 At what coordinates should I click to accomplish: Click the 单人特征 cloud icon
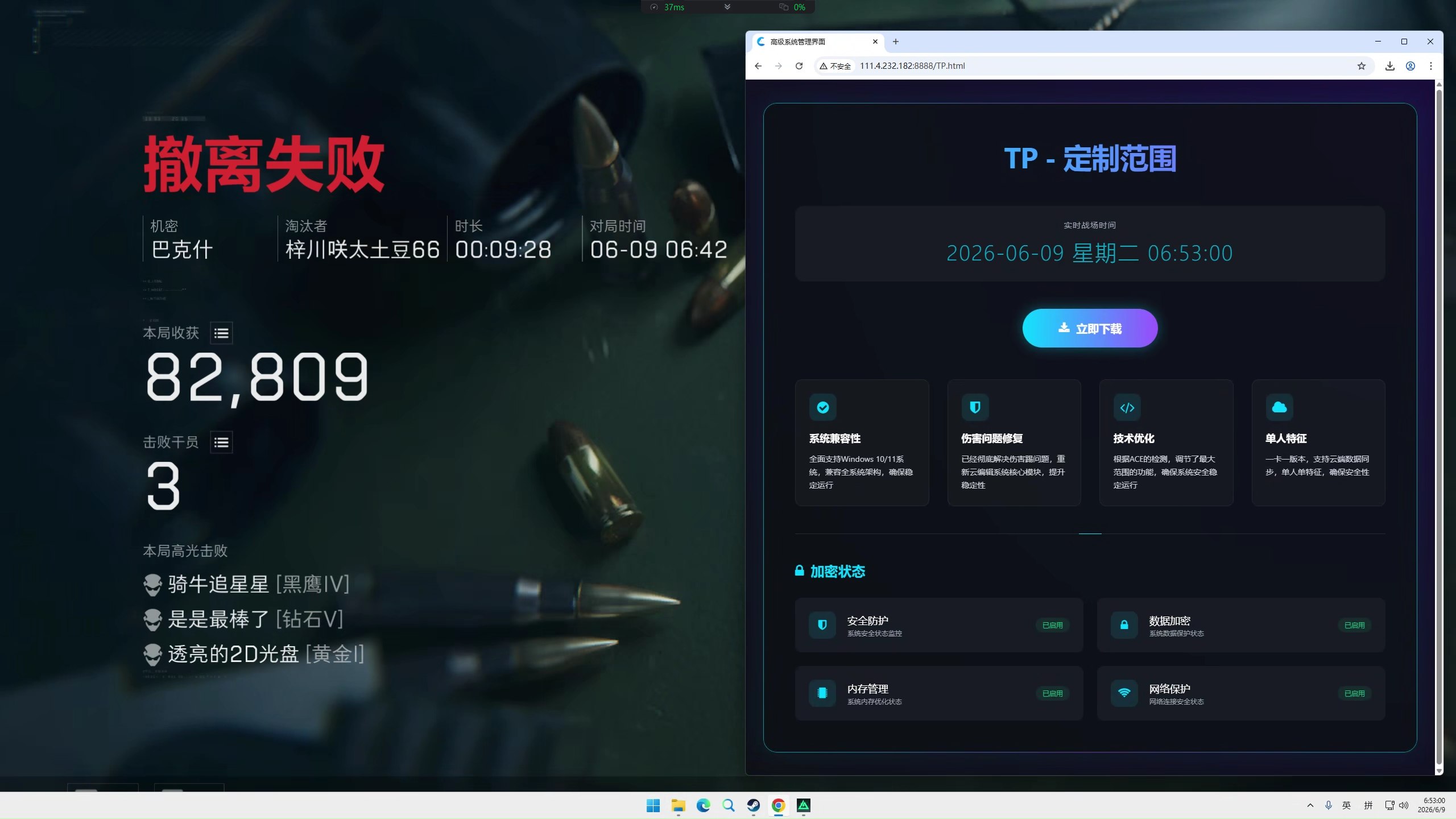[x=1279, y=407]
